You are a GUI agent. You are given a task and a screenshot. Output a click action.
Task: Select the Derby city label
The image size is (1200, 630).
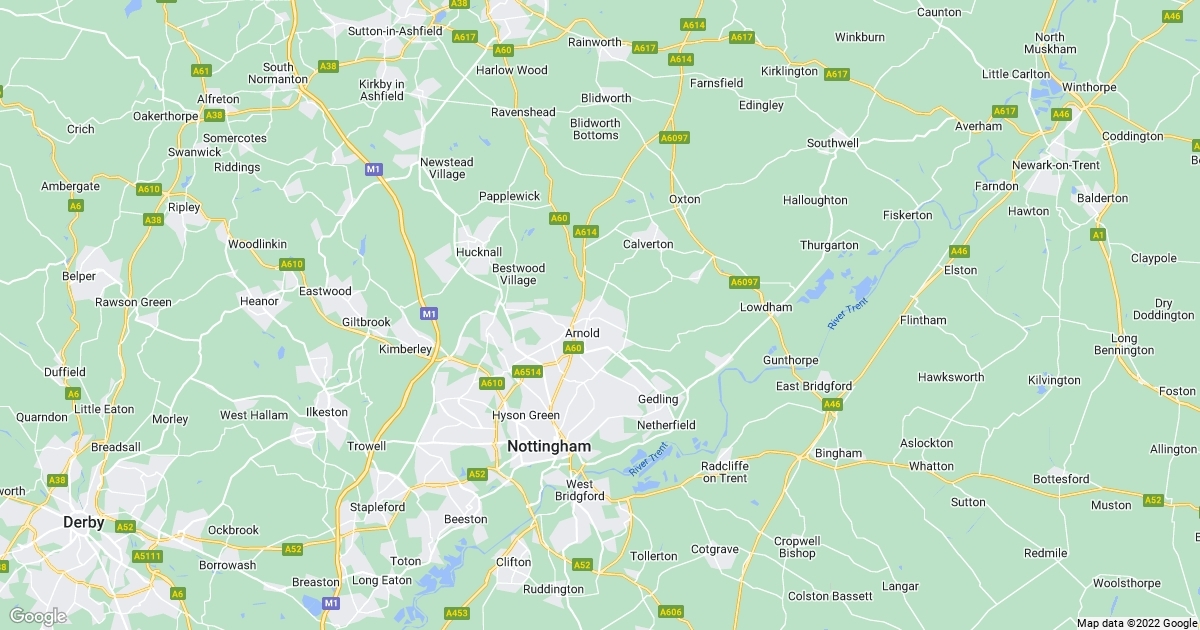click(83, 522)
